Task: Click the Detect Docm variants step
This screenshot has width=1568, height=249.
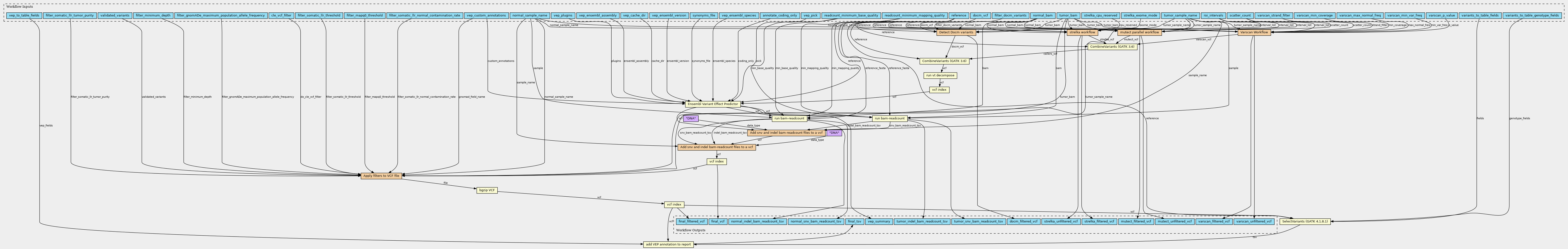Action: tap(956, 32)
